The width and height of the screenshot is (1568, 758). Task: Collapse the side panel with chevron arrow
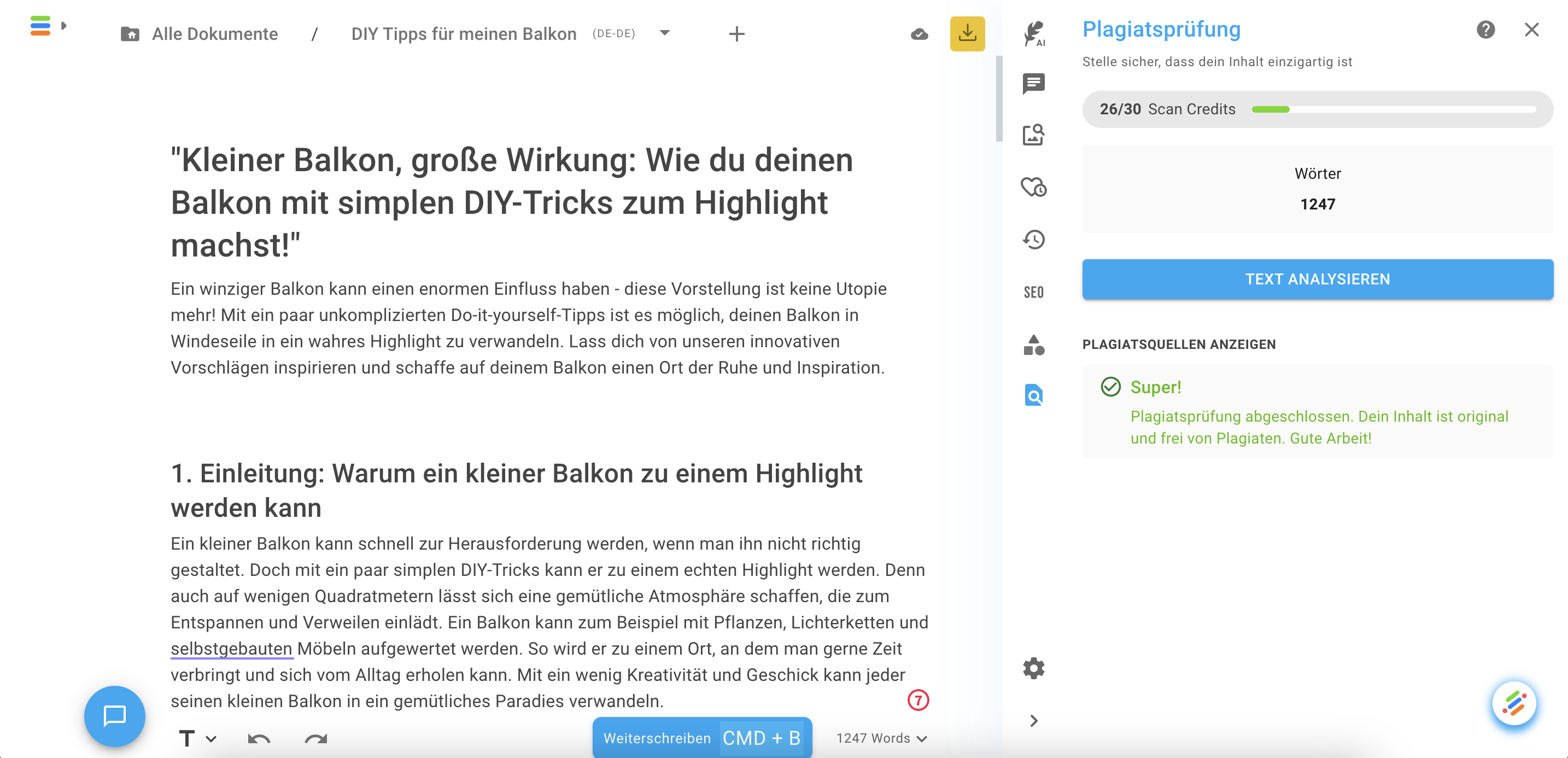coord(1033,721)
